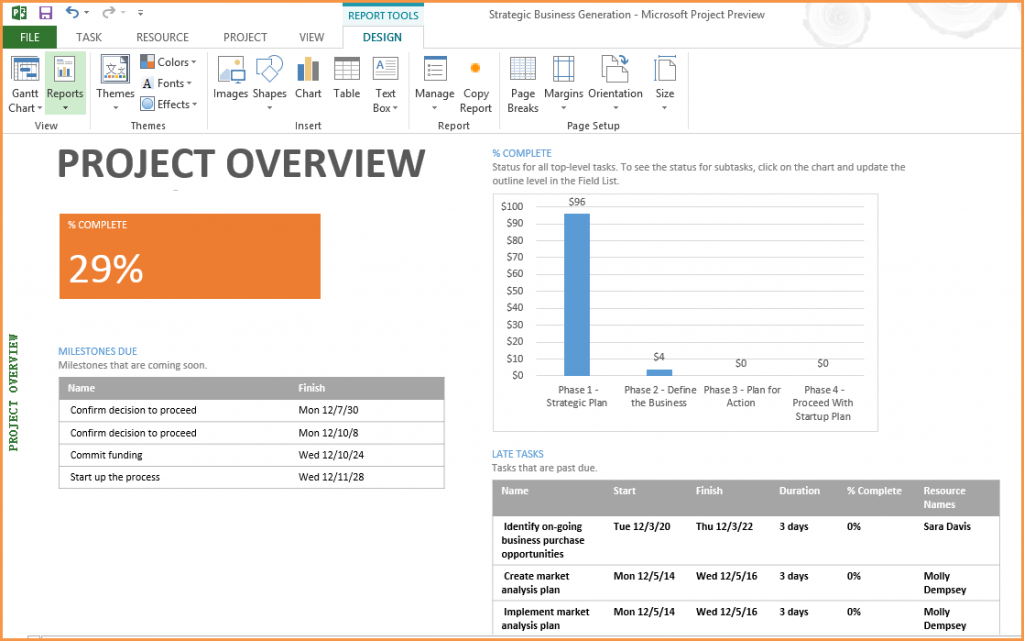Select the Implement market analysis plan task
The width and height of the screenshot is (1024, 641).
click(x=546, y=618)
